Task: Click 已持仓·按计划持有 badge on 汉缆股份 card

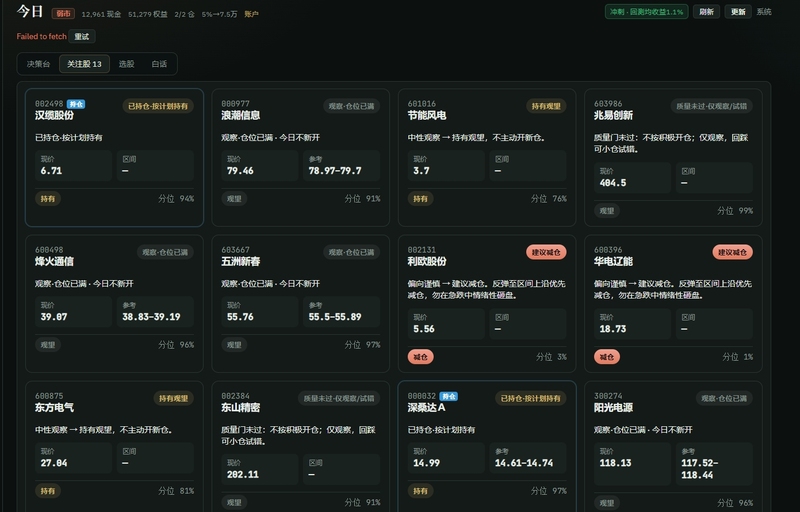Action: (x=158, y=106)
